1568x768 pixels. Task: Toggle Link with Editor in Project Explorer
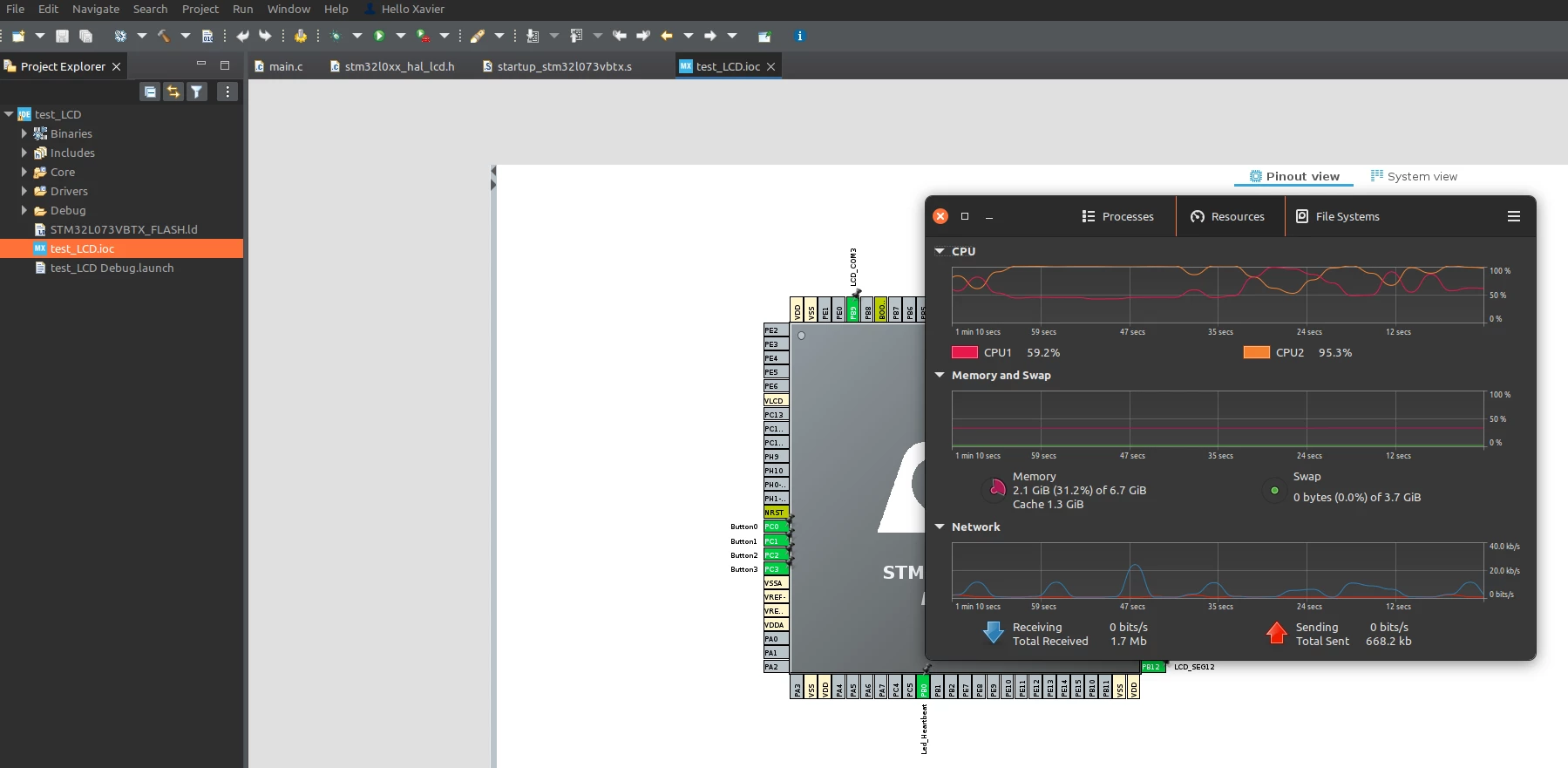[x=173, y=92]
